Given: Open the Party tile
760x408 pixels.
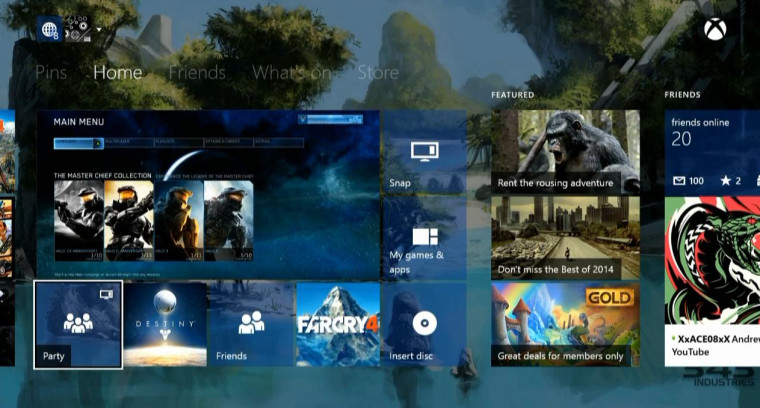Looking at the screenshot, I should [78, 325].
